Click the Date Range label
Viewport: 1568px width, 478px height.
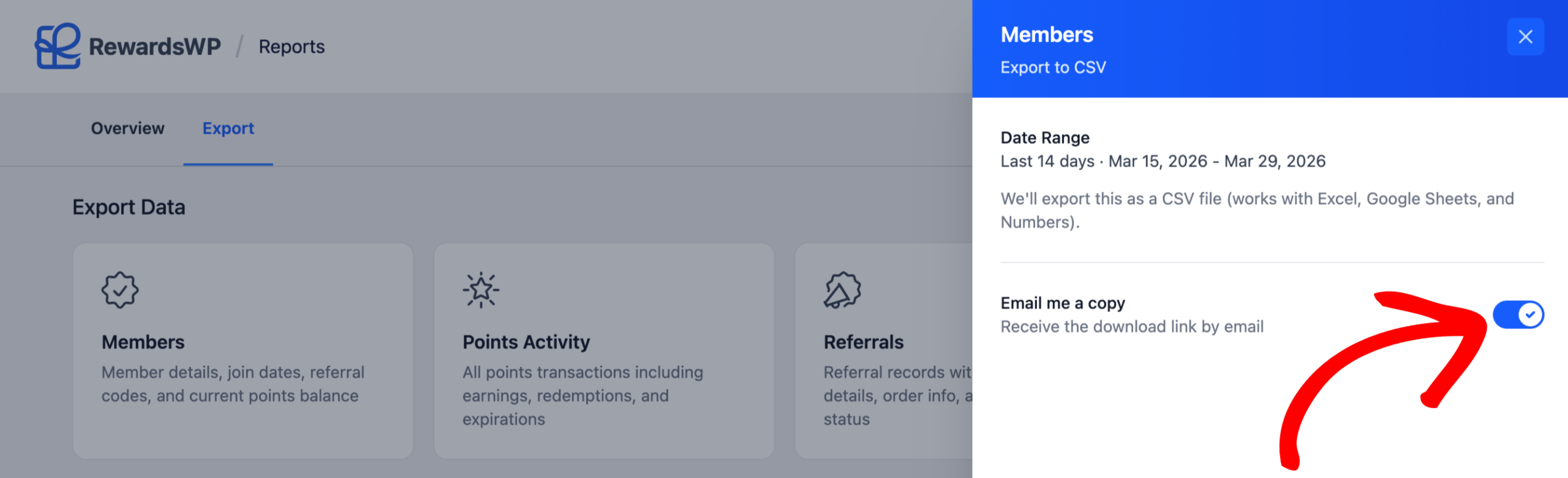click(x=1045, y=138)
